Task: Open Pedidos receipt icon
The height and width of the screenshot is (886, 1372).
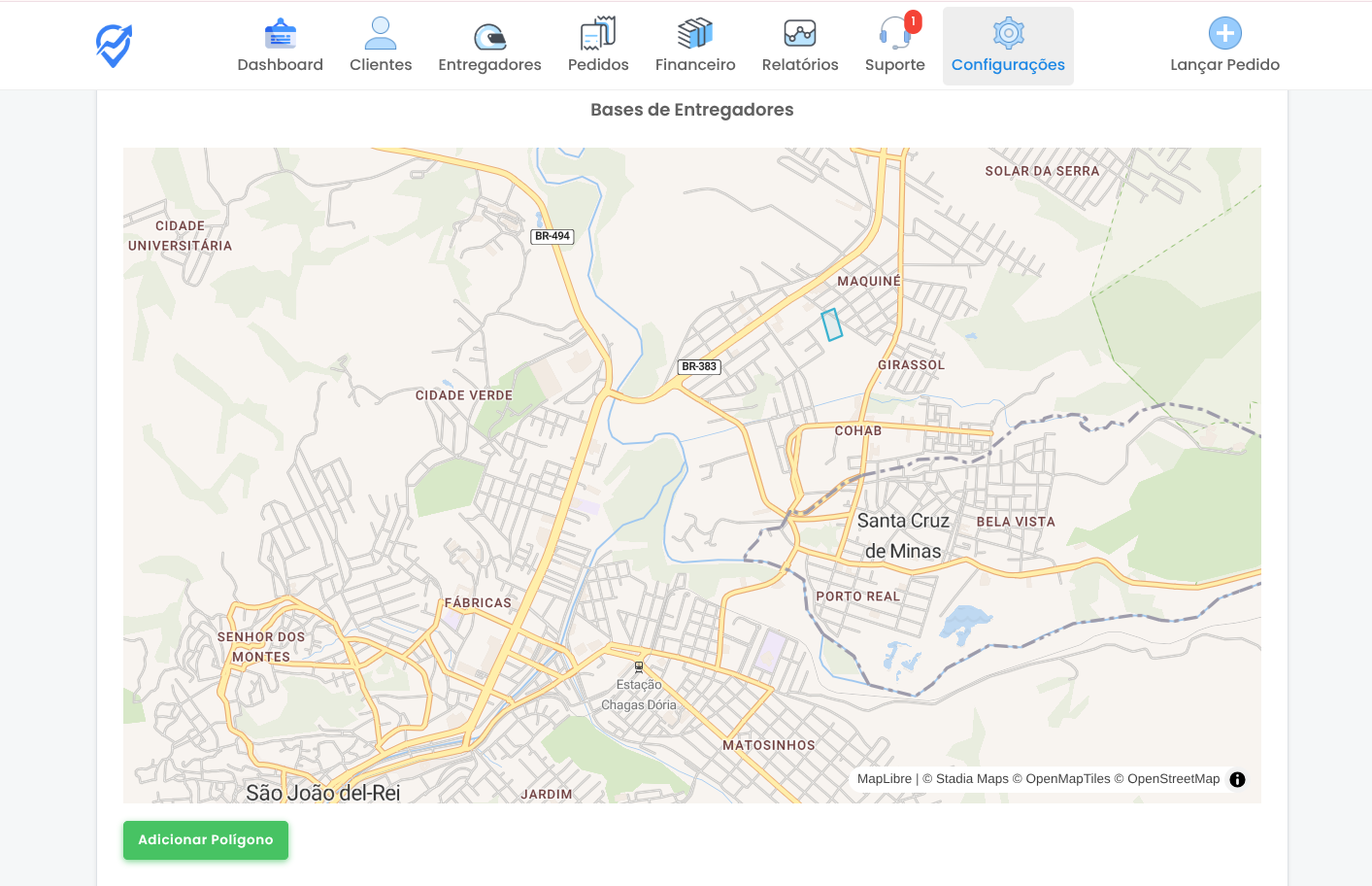Action: click(598, 34)
